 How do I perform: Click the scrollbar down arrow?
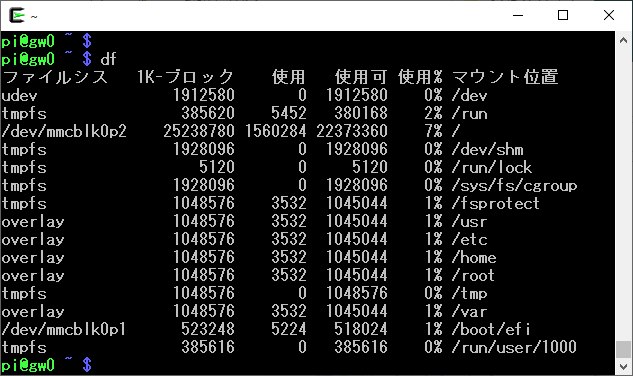(623, 367)
